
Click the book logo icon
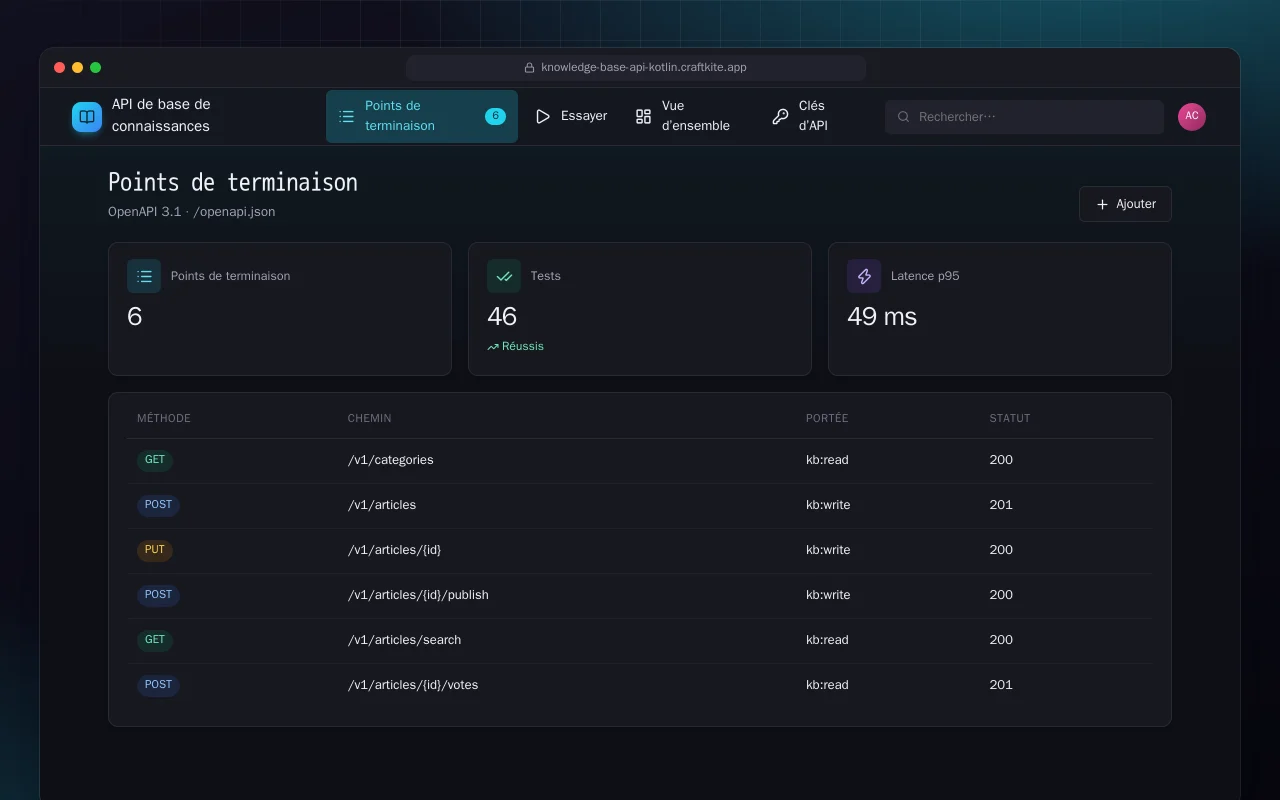pyautogui.click(x=87, y=117)
